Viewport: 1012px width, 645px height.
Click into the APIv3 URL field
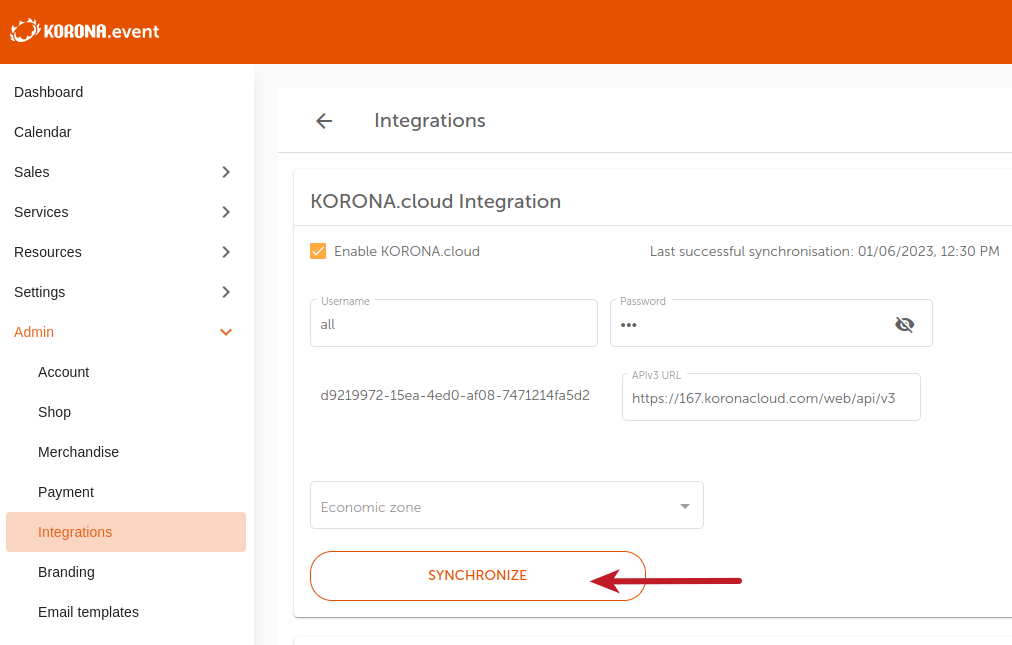[x=771, y=397]
